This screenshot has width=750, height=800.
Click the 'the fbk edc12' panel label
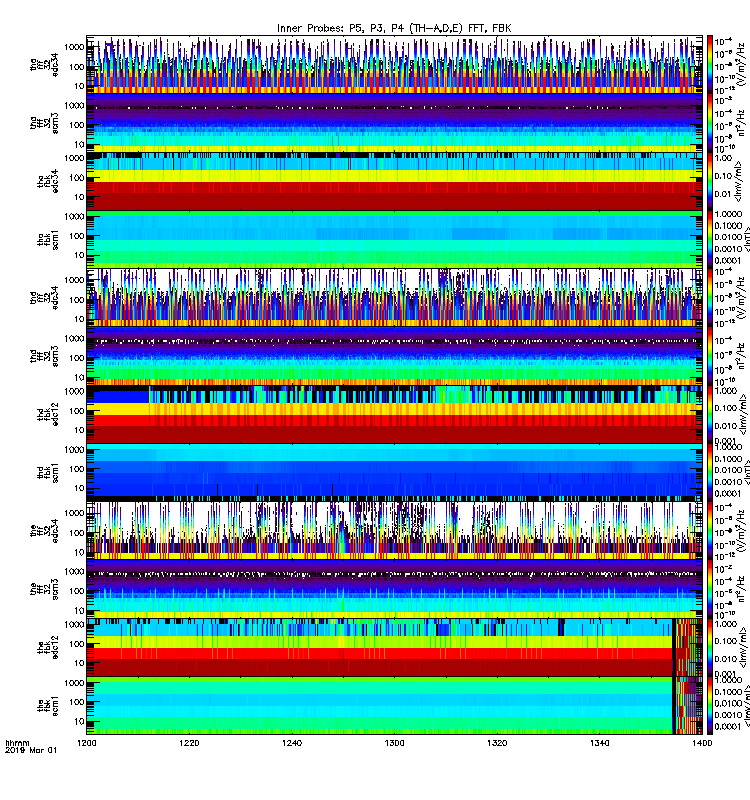click(47, 647)
